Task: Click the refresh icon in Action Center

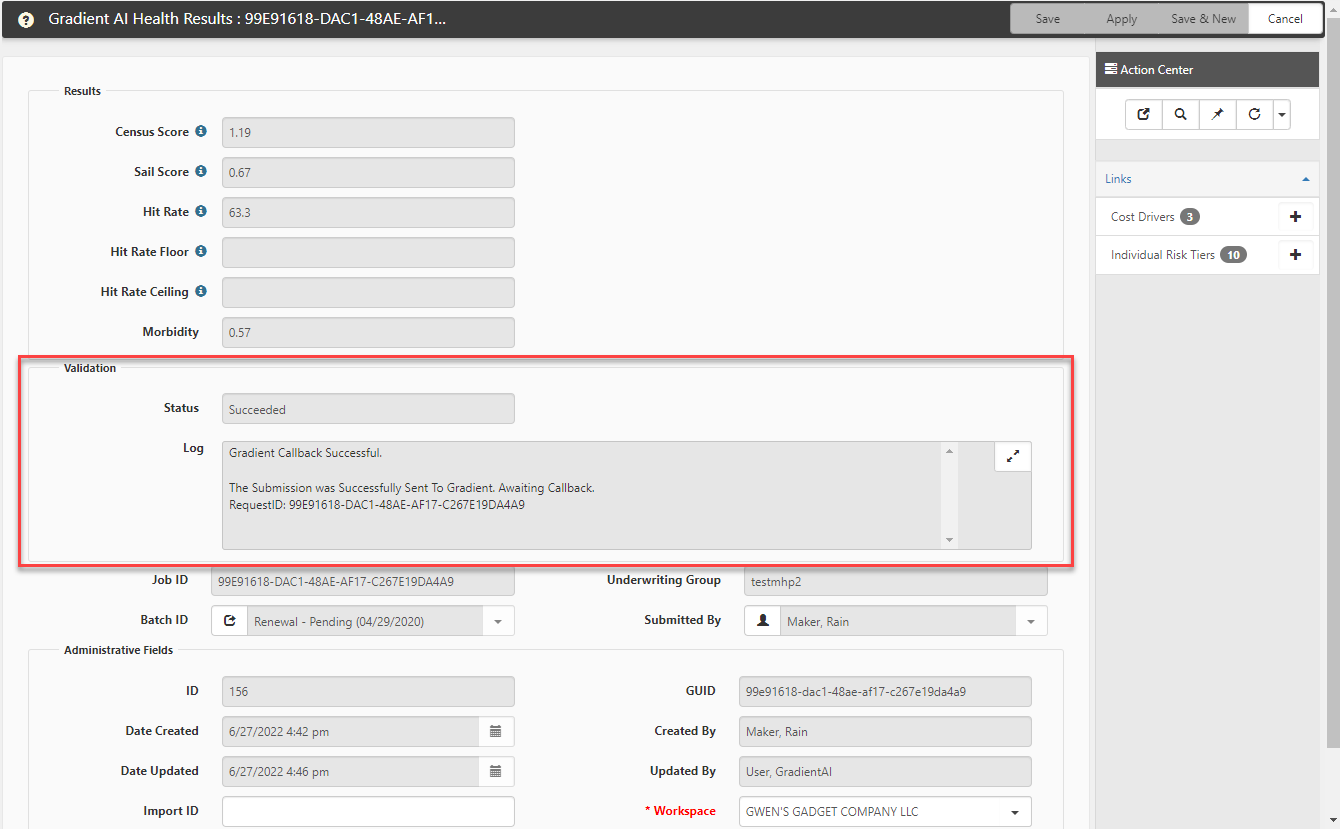Action: (1254, 115)
